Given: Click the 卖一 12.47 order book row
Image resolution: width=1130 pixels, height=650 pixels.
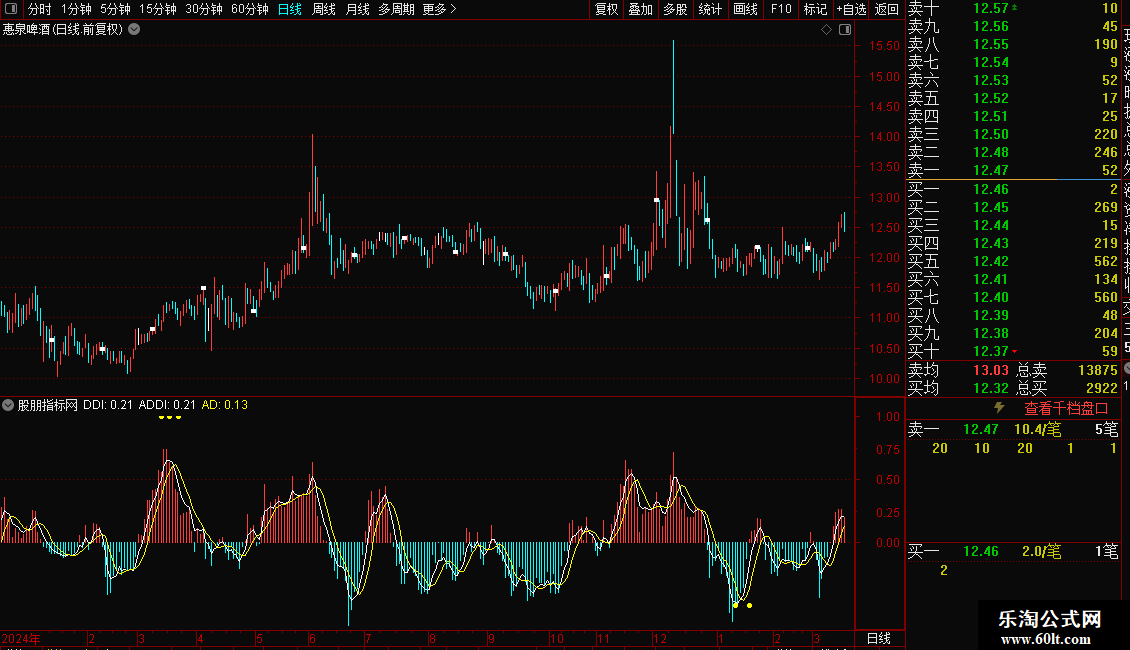Looking at the screenshot, I should click(x=1013, y=170).
